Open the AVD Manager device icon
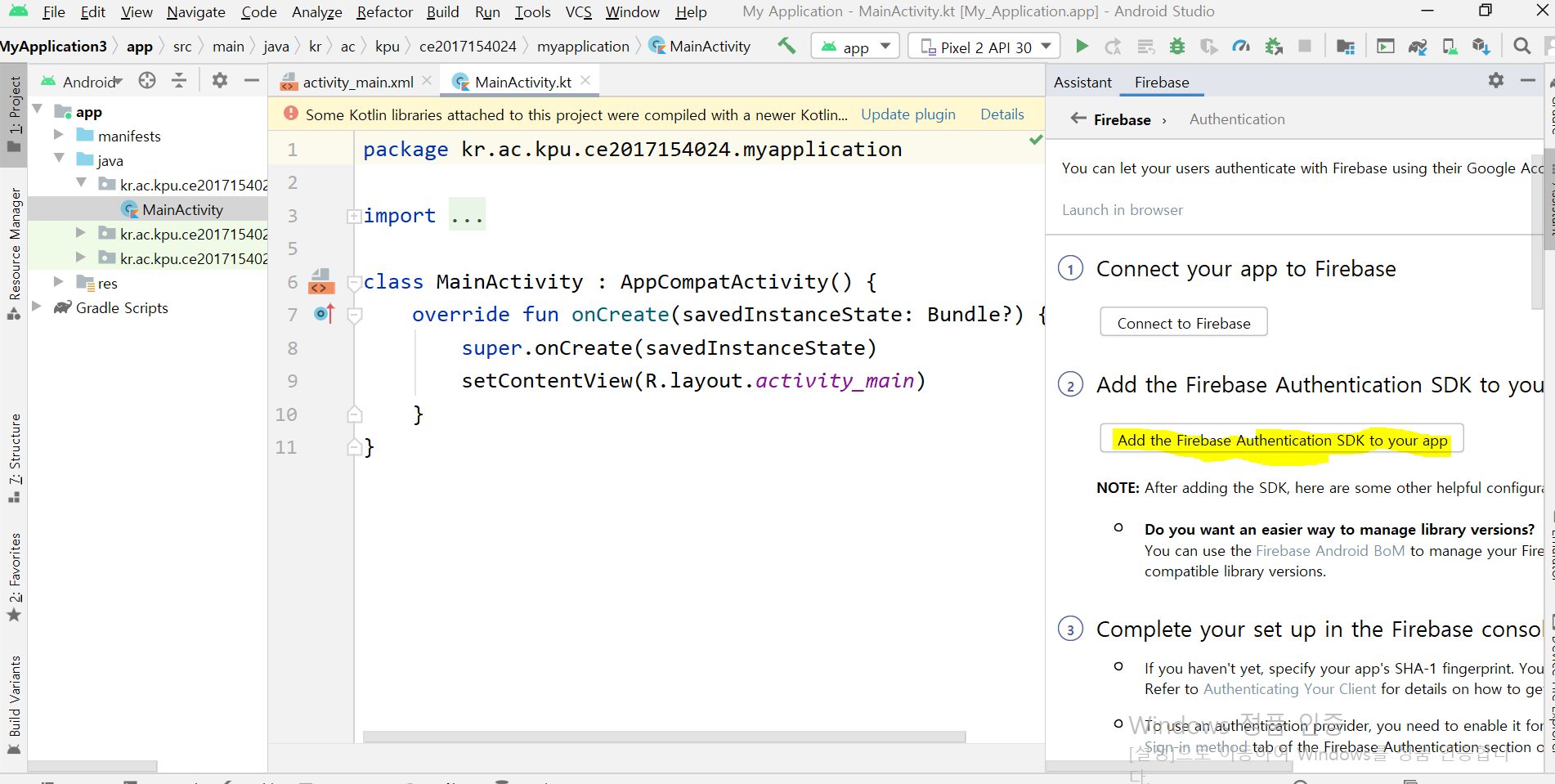 coord(1450,47)
